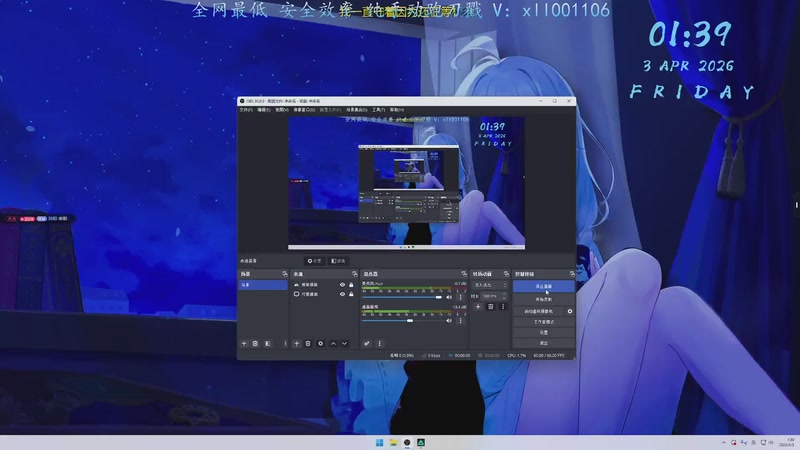Image resolution: width=800 pixels, height=450 pixels.
Task: Enable Studio Mode button
Action: [544, 322]
